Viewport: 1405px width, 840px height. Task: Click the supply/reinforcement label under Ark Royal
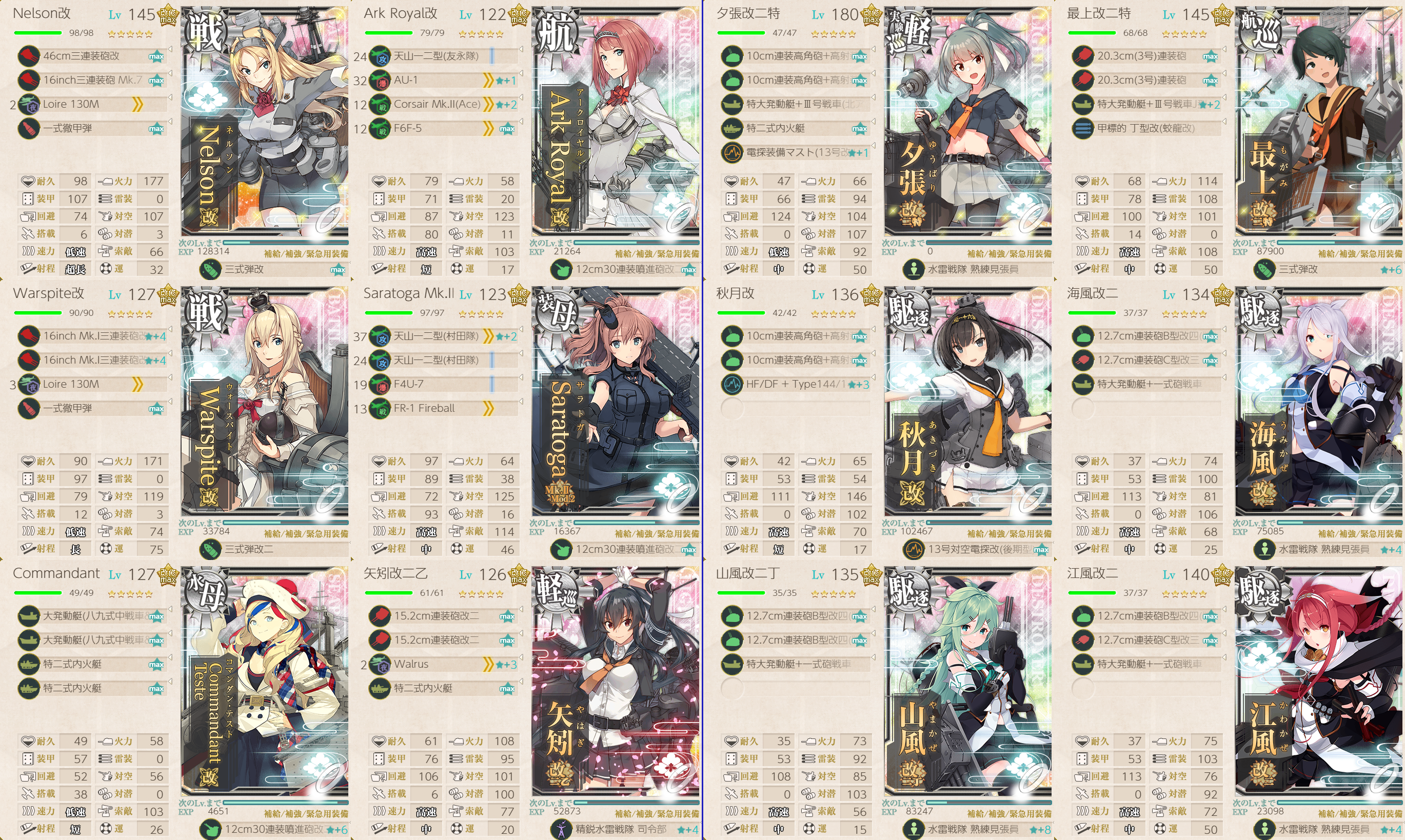pos(657,253)
